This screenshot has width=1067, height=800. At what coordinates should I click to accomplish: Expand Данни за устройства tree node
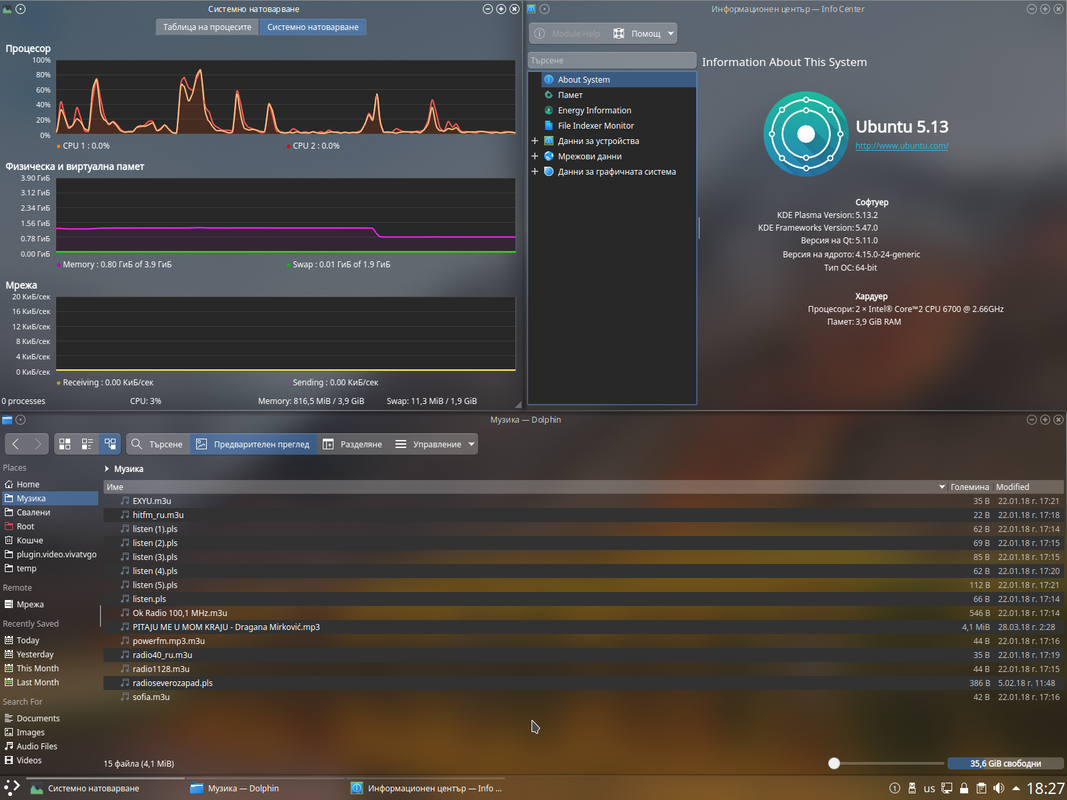[x=535, y=141]
